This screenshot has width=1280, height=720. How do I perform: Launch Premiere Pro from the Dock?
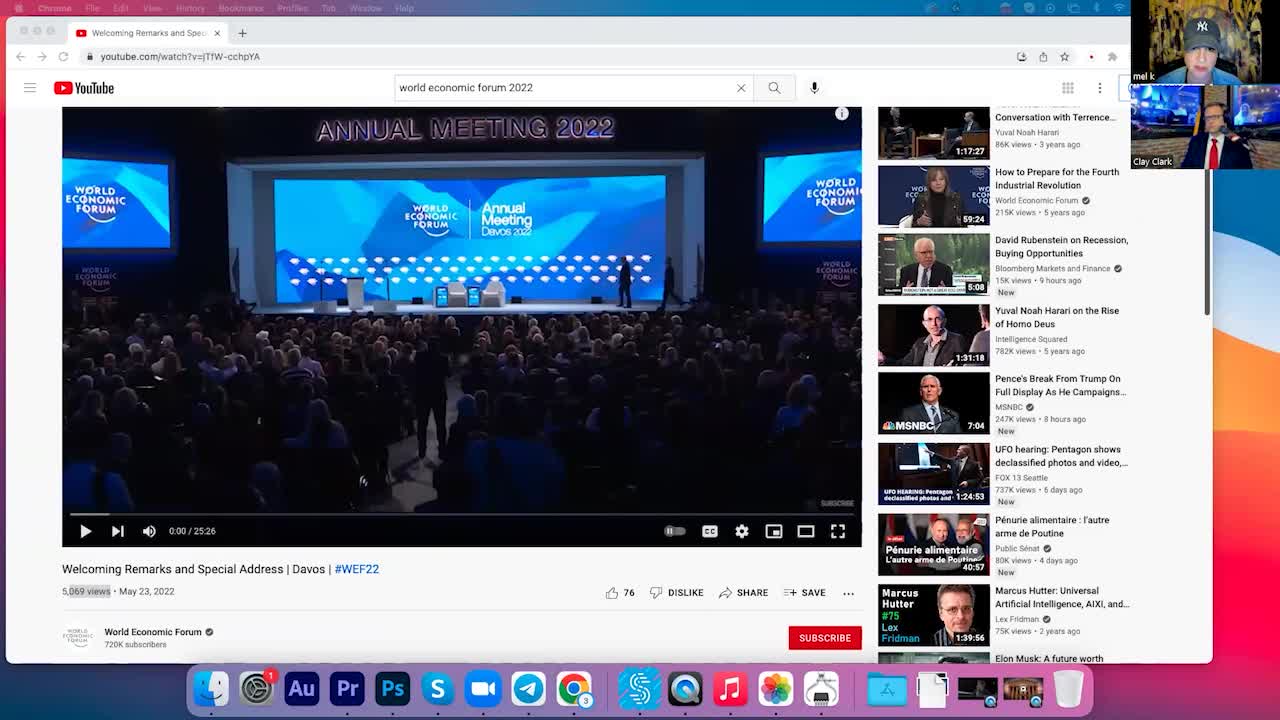347,689
